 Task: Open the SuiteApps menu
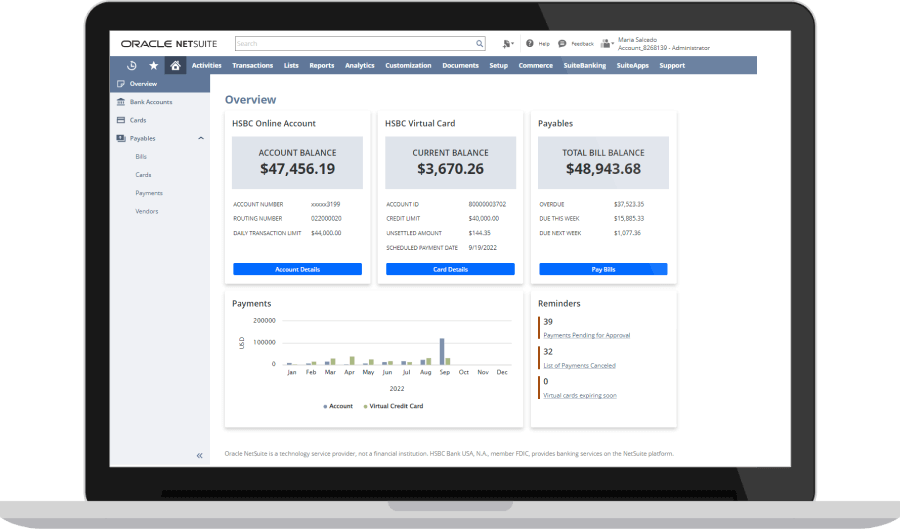coord(633,65)
